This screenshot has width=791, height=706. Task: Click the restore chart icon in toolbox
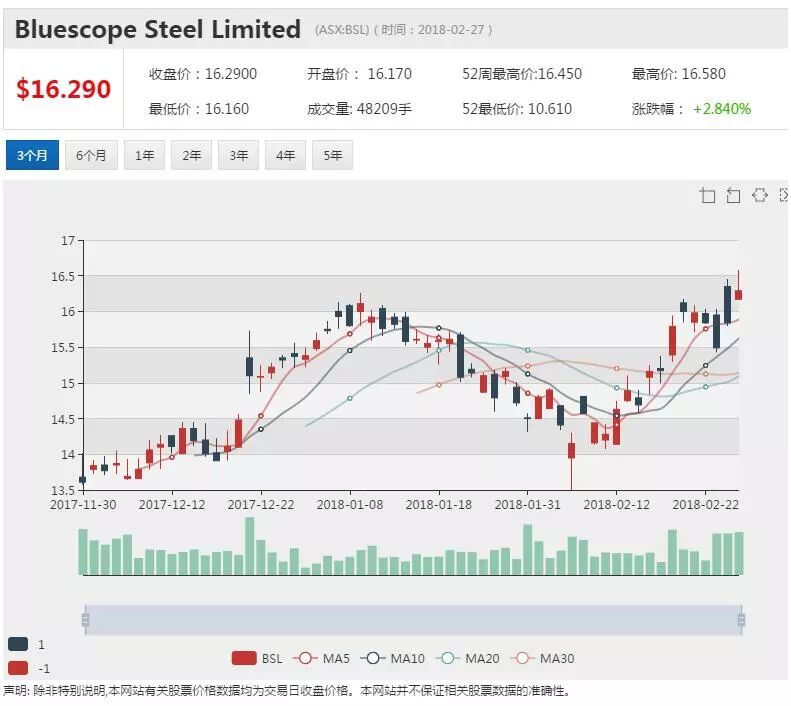click(x=759, y=195)
